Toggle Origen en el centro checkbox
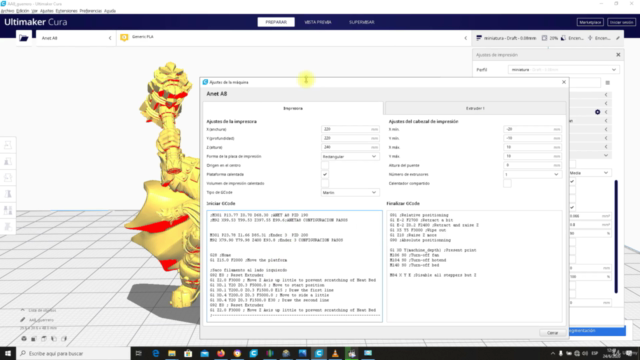 (325, 165)
